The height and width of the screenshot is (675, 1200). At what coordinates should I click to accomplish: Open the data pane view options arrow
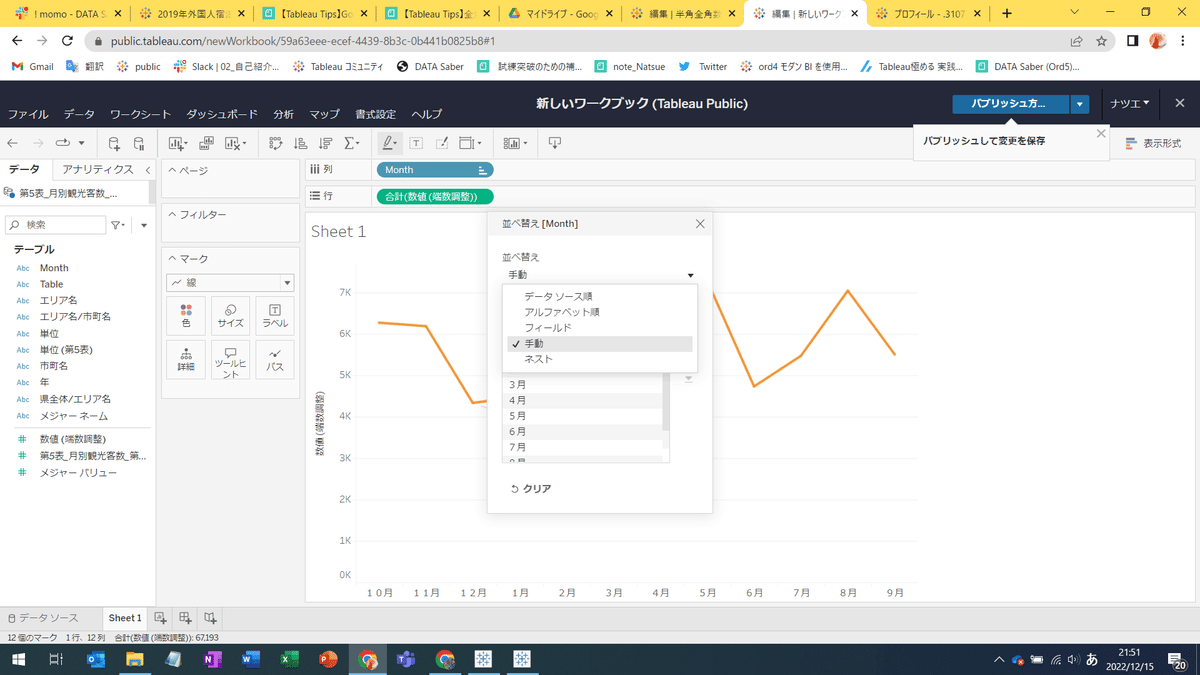tap(144, 225)
